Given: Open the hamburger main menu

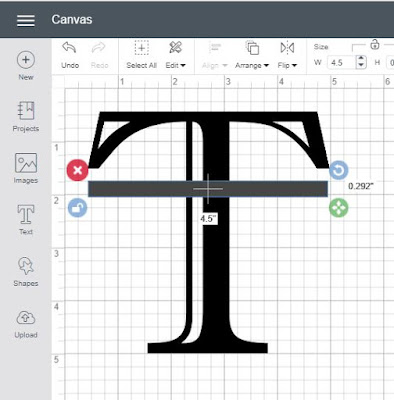Looking at the screenshot, I should [26, 20].
